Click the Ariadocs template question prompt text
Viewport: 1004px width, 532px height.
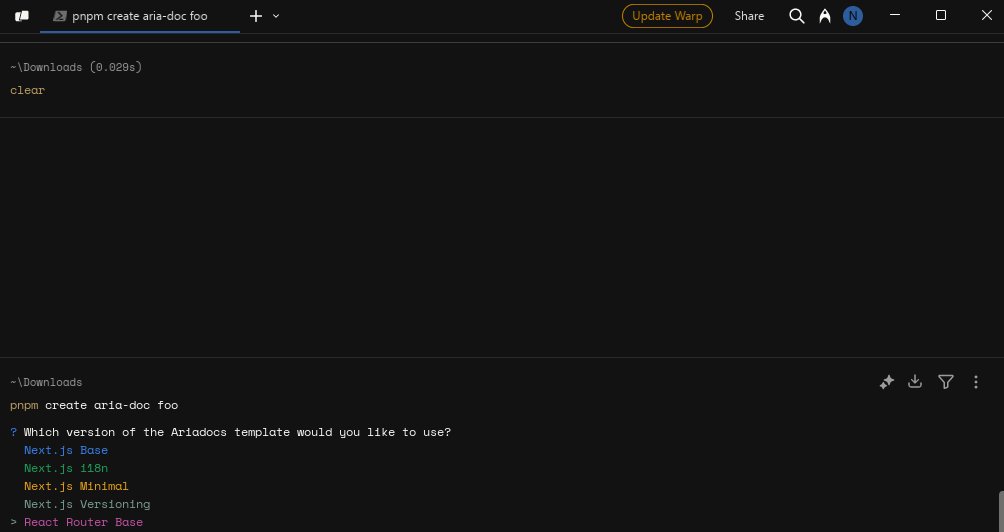(x=238, y=432)
